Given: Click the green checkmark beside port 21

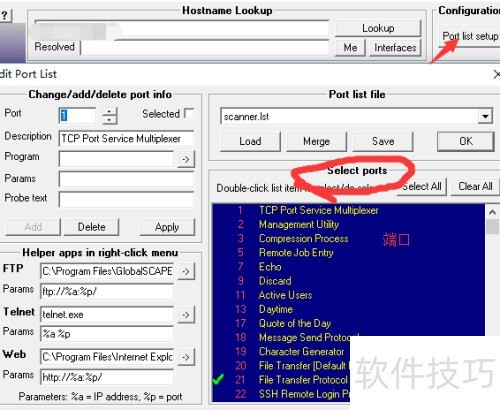Looking at the screenshot, I should pos(219,379).
